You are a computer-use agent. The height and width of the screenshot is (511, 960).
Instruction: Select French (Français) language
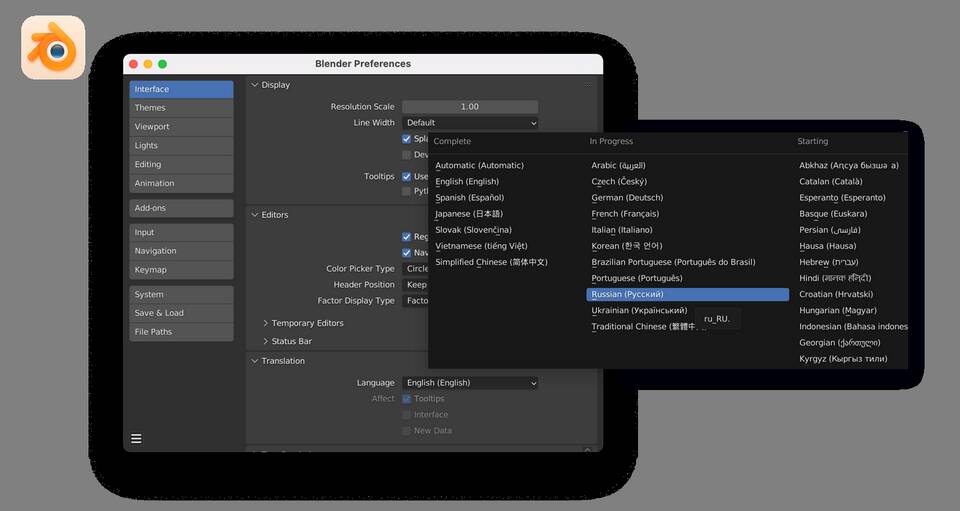(625, 214)
